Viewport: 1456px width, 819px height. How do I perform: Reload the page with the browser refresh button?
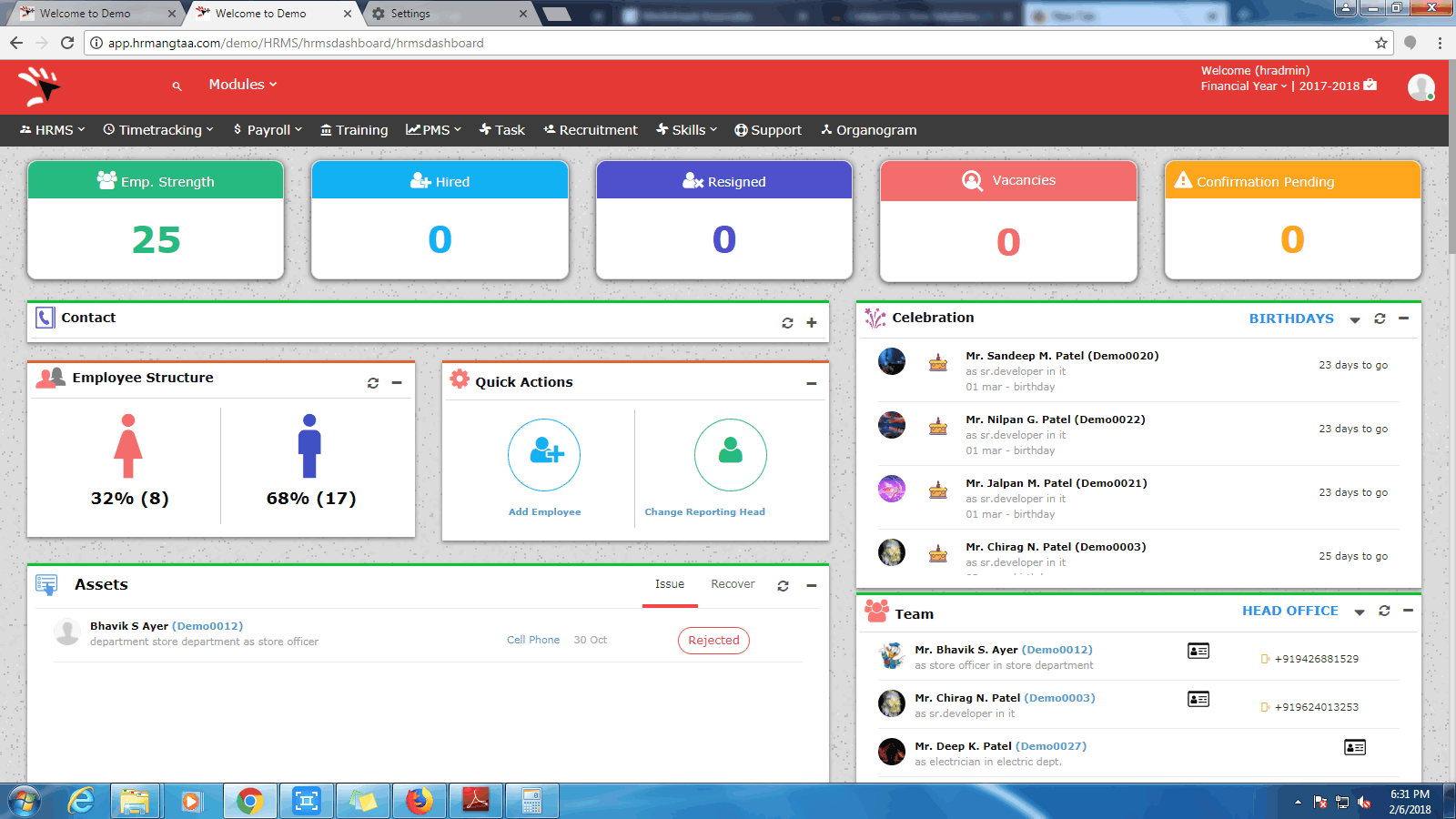pos(67,43)
